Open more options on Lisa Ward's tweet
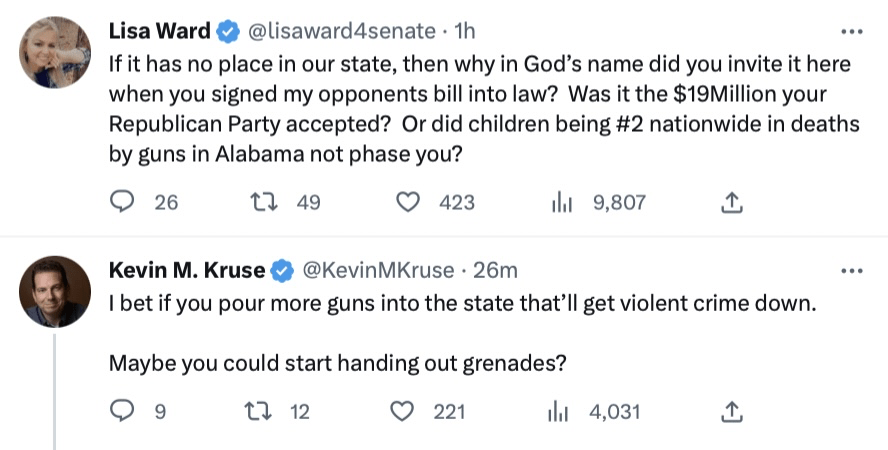Image resolution: width=888 pixels, height=450 pixels. [x=851, y=31]
